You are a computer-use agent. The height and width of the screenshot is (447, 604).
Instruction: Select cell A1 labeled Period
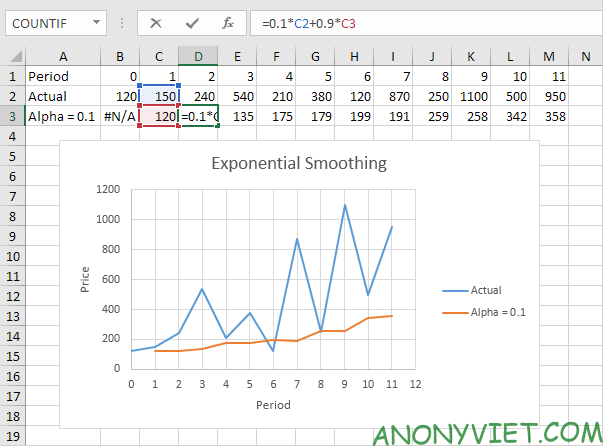[x=62, y=76]
